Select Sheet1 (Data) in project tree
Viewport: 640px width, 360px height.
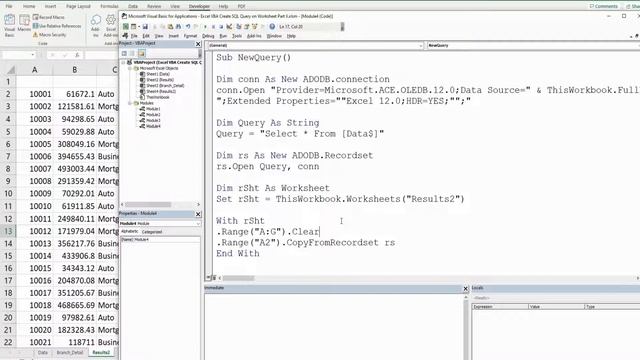pyautogui.click(x=155, y=74)
